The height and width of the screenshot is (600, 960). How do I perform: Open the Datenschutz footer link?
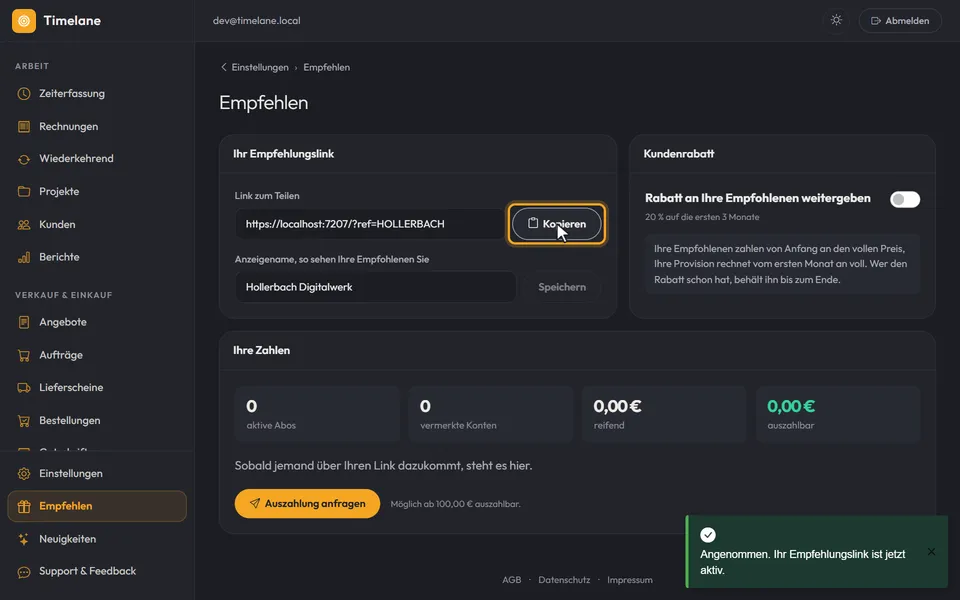coord(564,580)
